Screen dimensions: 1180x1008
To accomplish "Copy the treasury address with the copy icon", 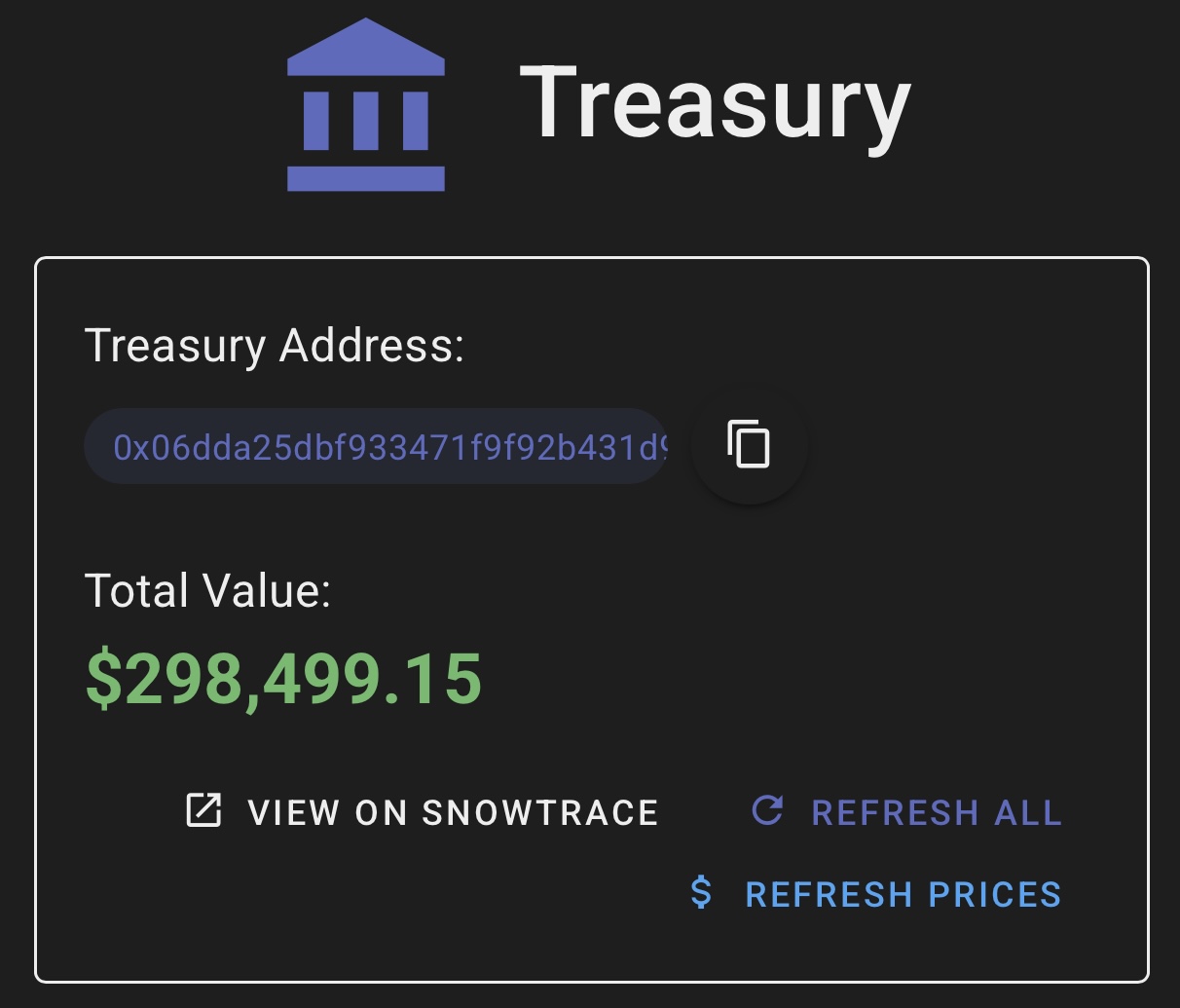I will pos(749,446).
